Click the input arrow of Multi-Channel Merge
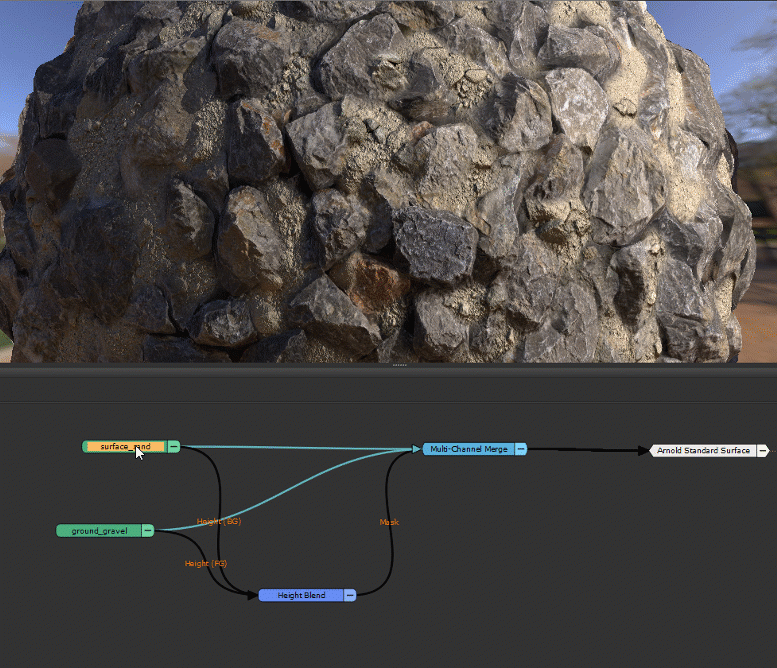This screenshot has height=668, width=777. click(417, 450)
